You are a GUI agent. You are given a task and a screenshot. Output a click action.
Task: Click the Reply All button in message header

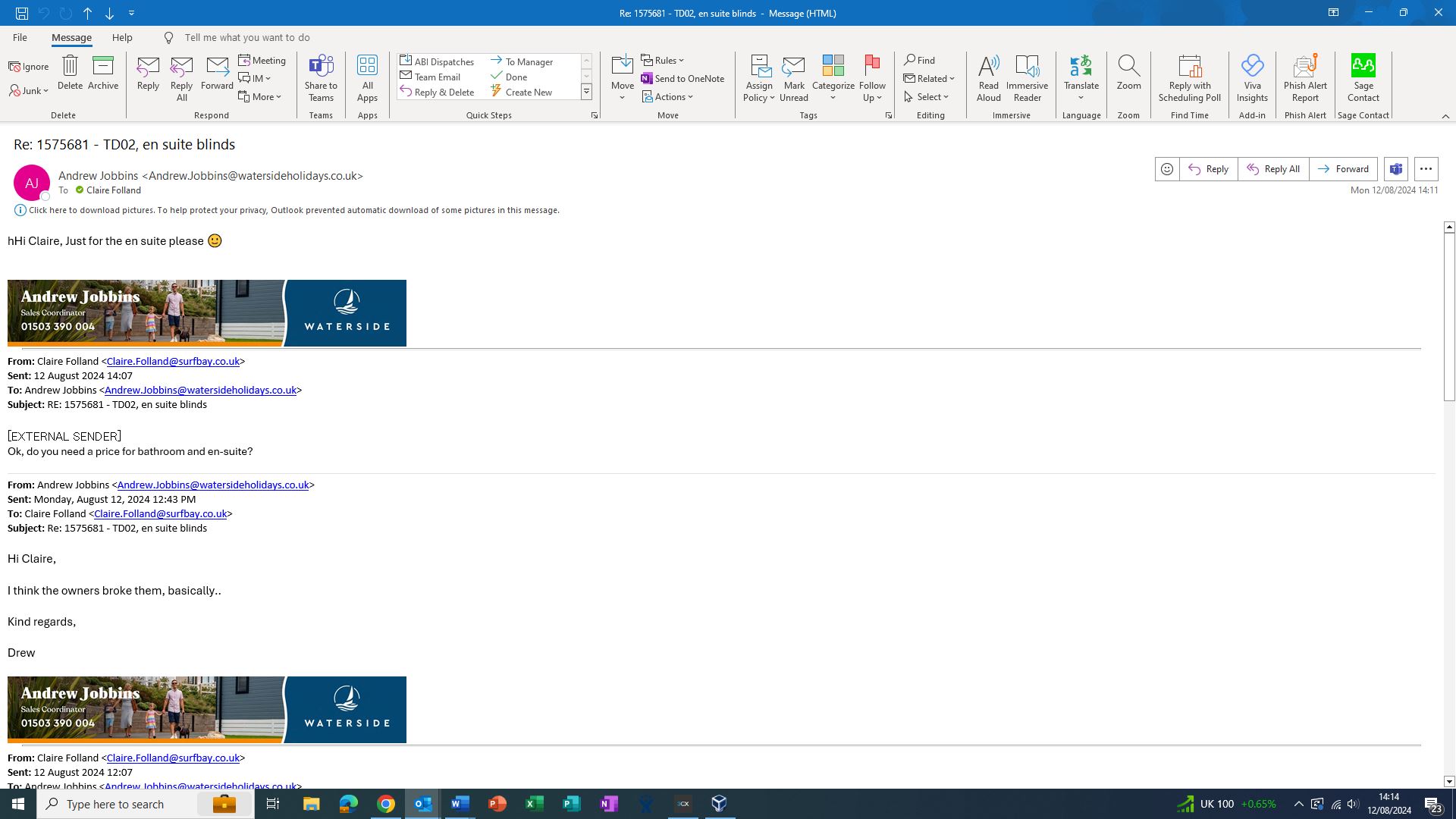point(1272,169)
